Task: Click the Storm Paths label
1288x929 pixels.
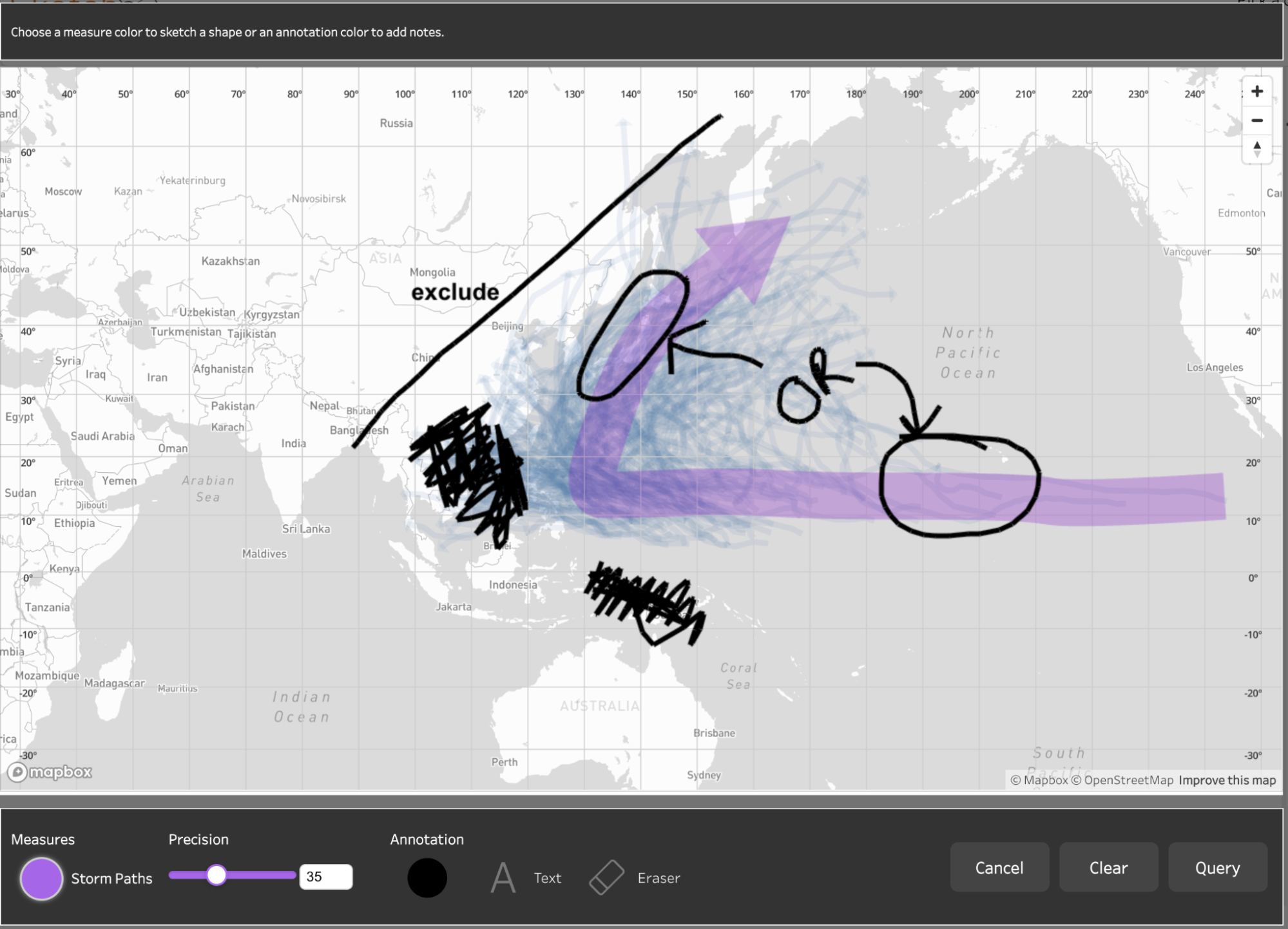Action: point(111,878)
